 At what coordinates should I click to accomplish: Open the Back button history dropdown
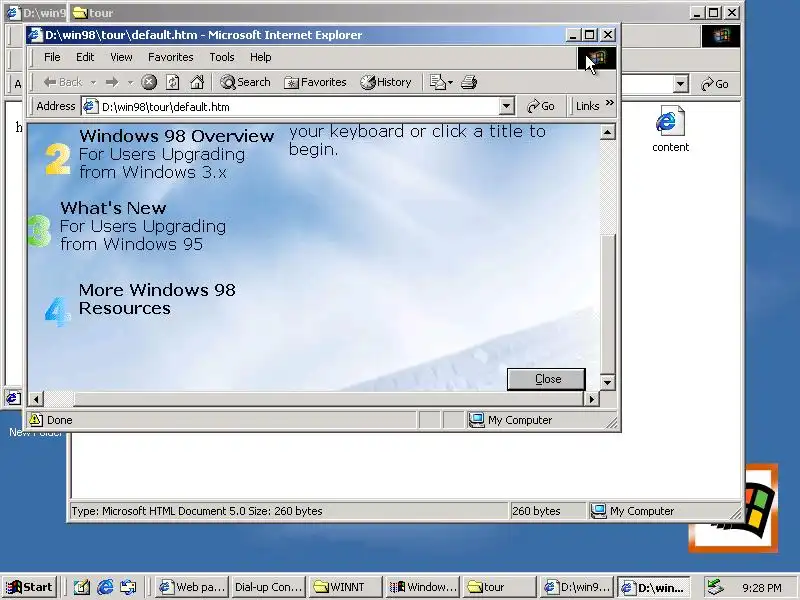(x=93, y=82)
